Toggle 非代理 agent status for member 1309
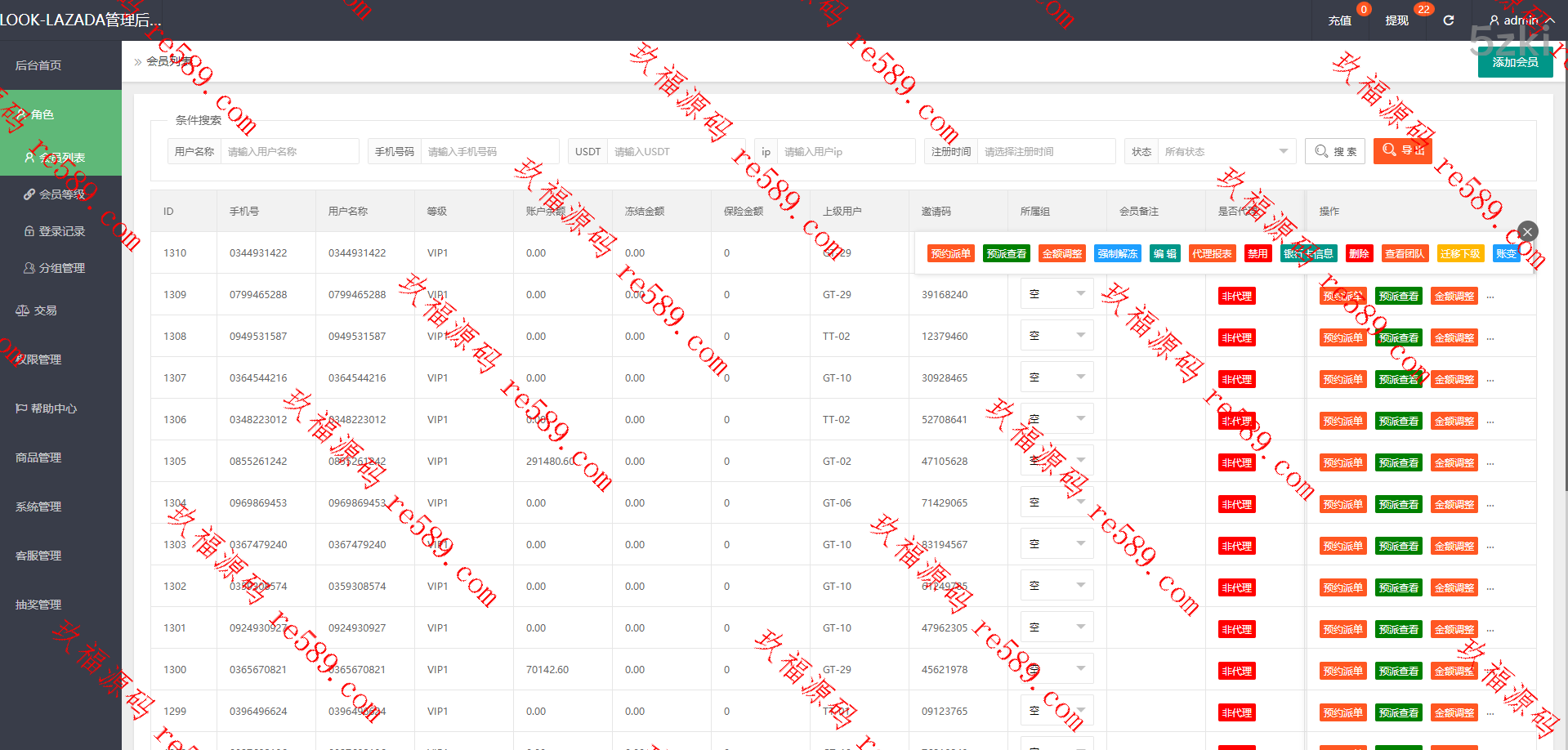 point(1236,296)
